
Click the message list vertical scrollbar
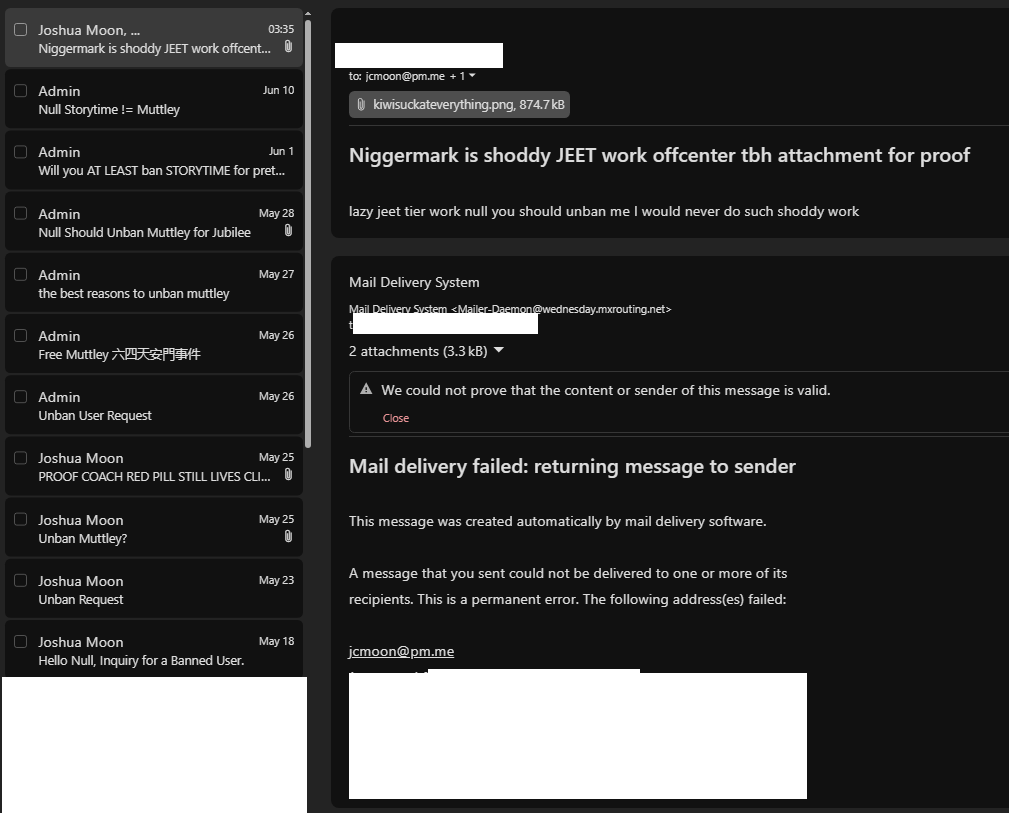pos(308,230)
